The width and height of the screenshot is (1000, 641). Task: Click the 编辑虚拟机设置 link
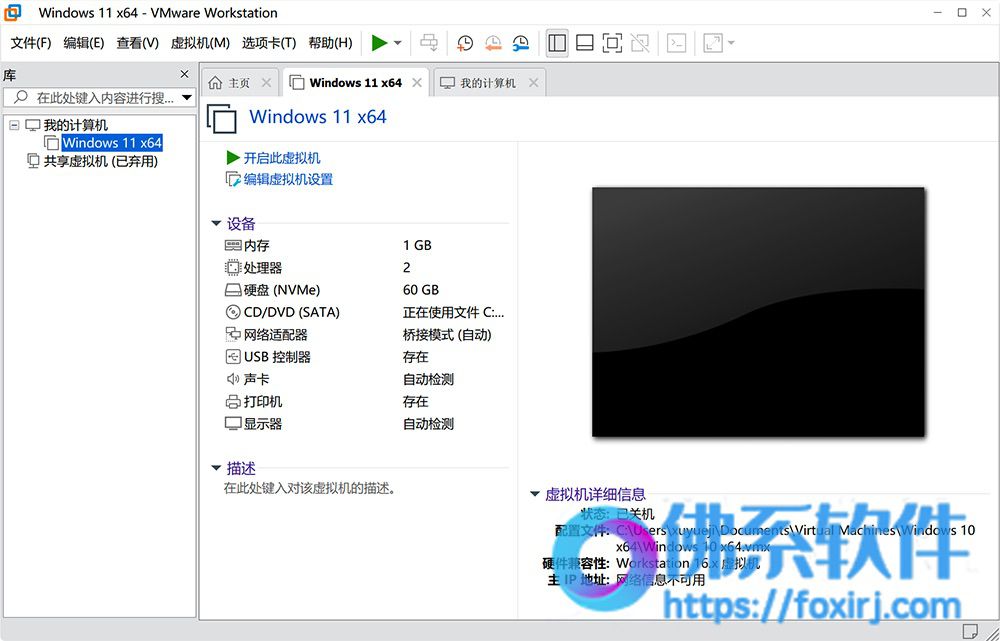[288, 179]
